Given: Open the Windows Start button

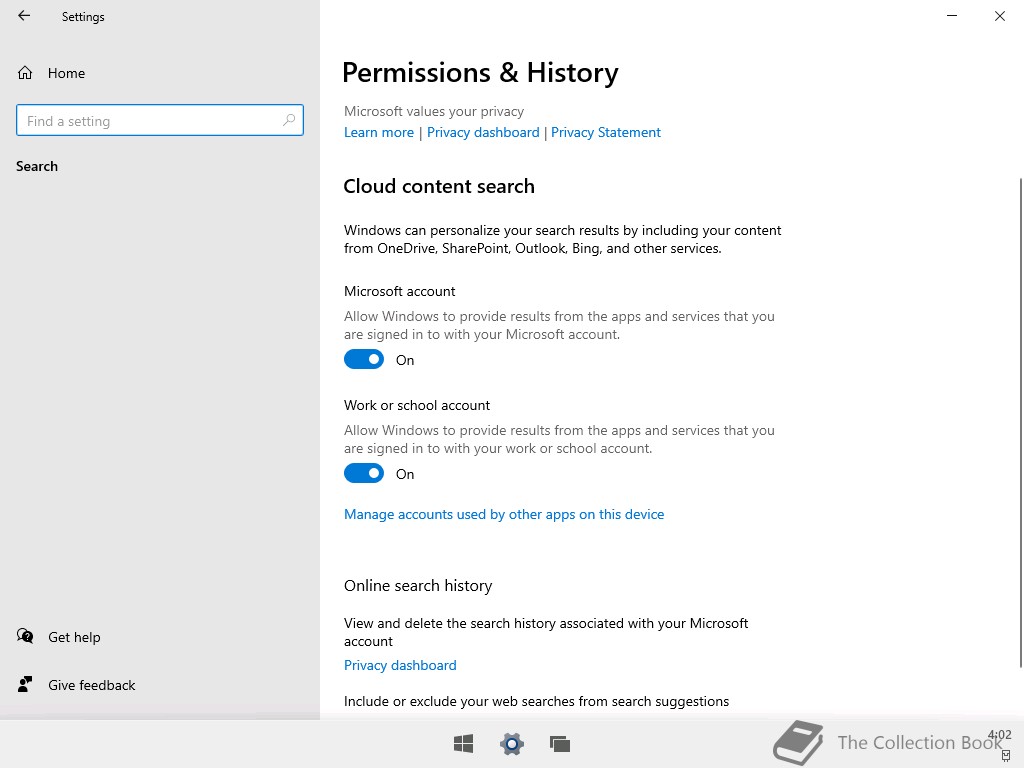Looking at the screenshot, I should coord(464,744).
